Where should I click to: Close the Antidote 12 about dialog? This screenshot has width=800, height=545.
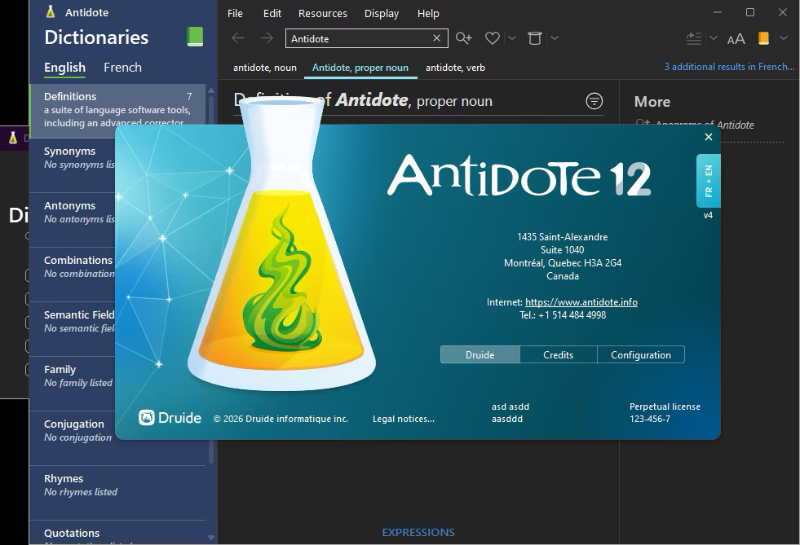point(708,137)
